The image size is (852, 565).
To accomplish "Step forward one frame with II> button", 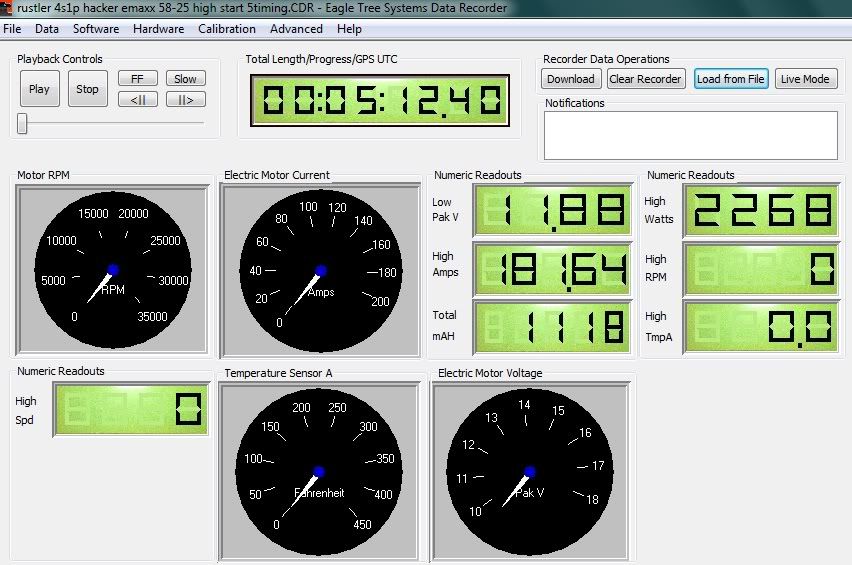I will [x=185, y=99].
